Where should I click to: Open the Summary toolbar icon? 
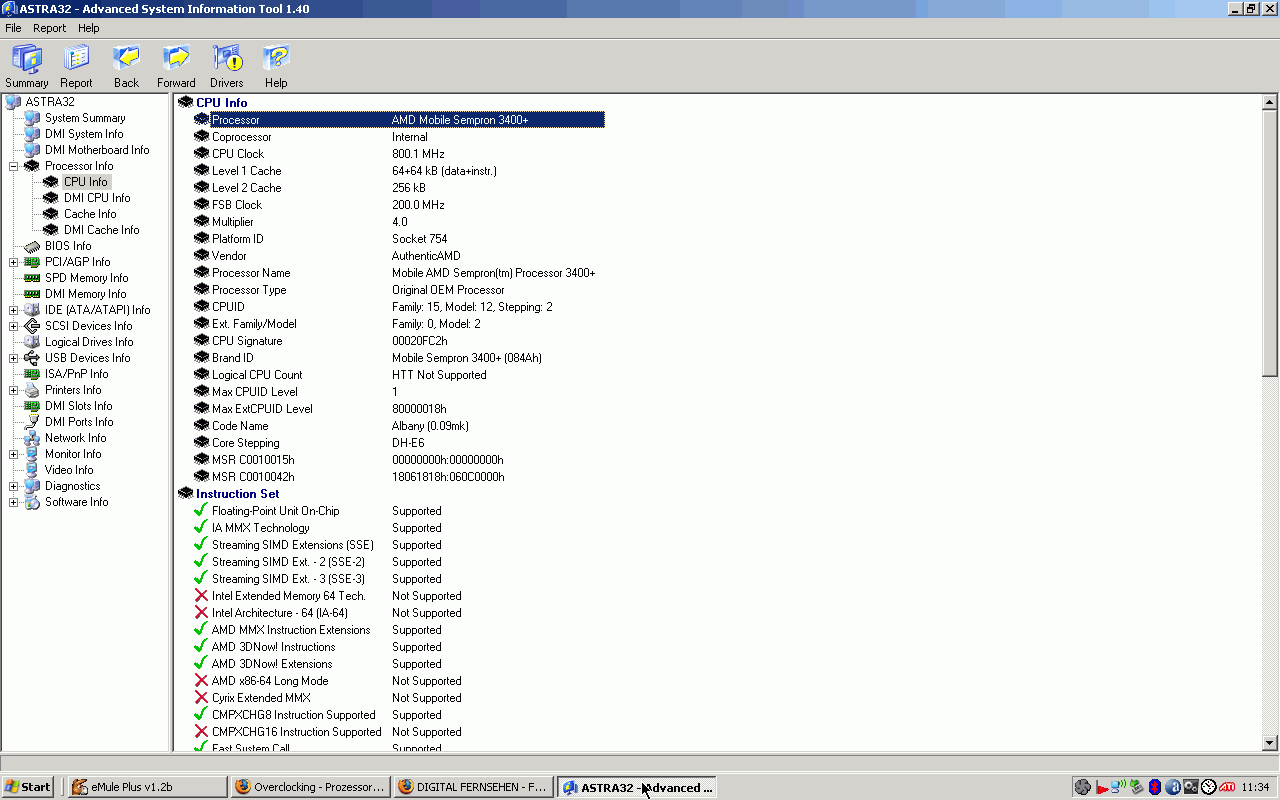coord(27,67)
